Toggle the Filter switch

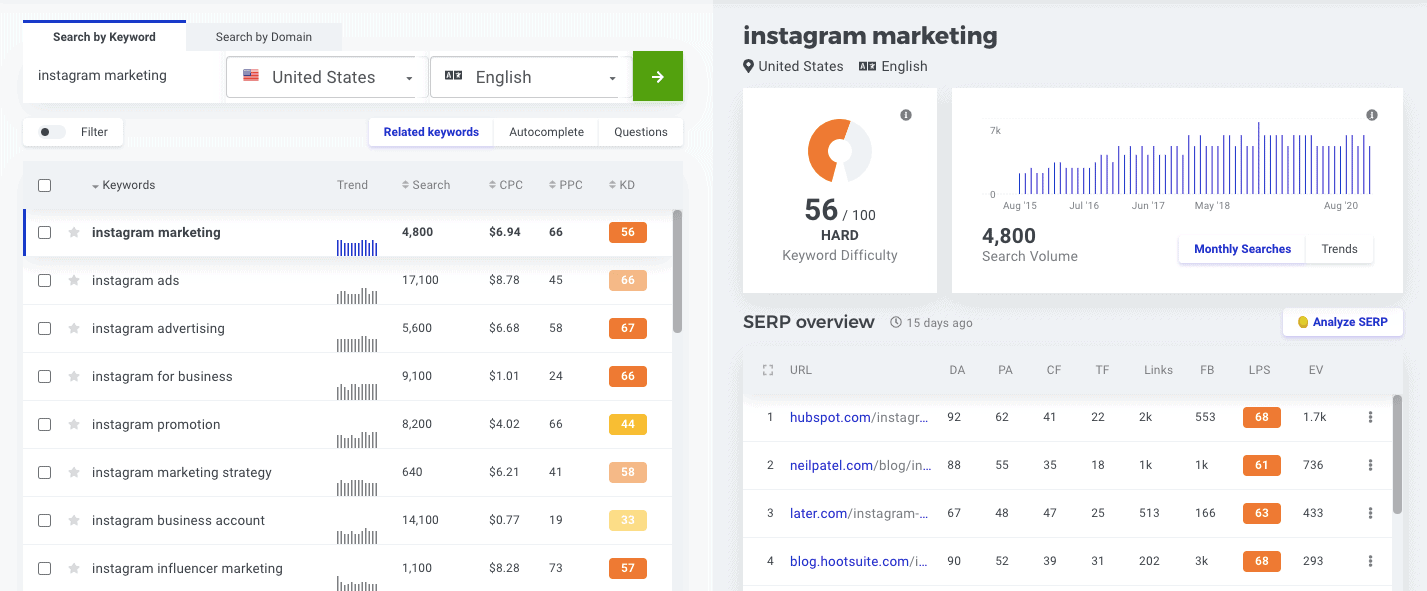point(52,132)
